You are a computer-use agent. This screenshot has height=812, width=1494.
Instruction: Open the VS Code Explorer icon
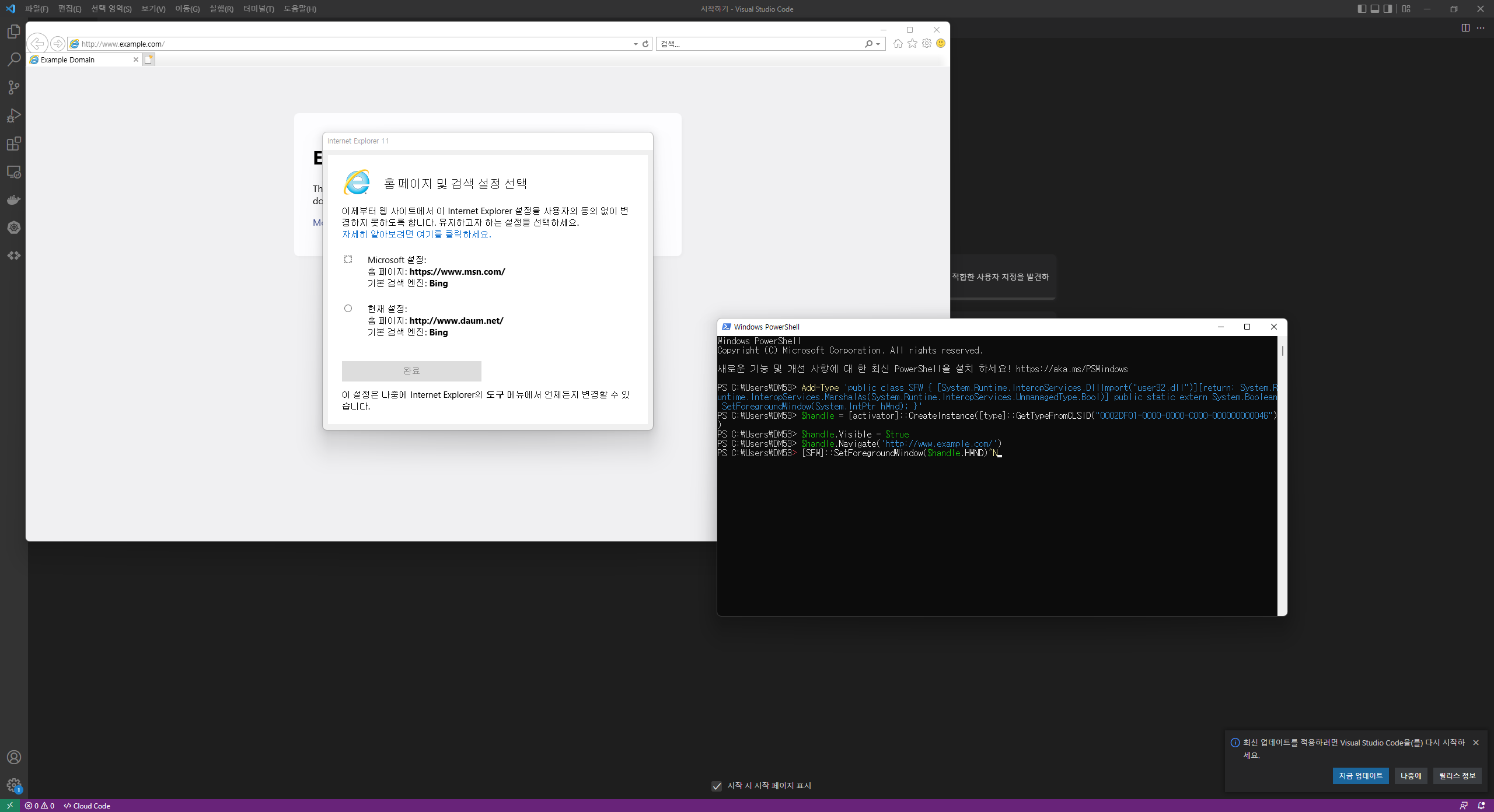13,32
